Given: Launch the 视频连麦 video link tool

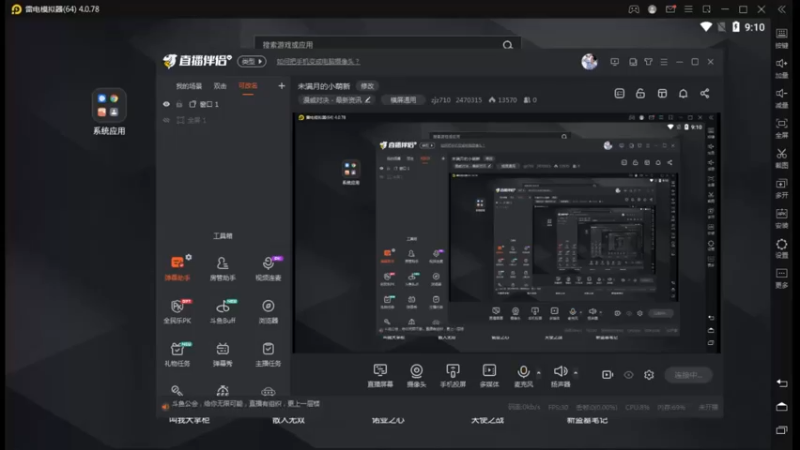Looking at the screenshot, I should click(268, 268).
